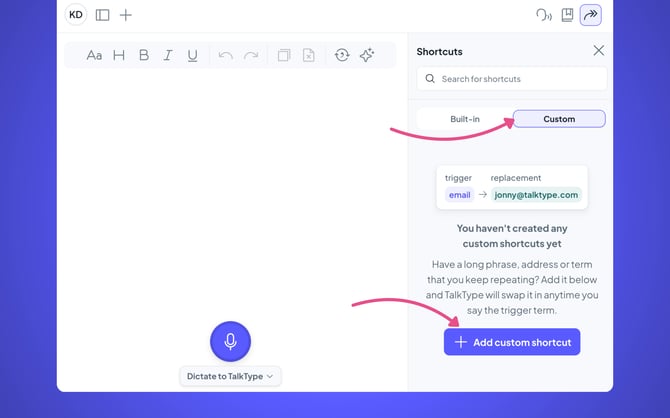Click the circular refresh question icon
This screenshot has width=670, height=418.
click(342, 55)
